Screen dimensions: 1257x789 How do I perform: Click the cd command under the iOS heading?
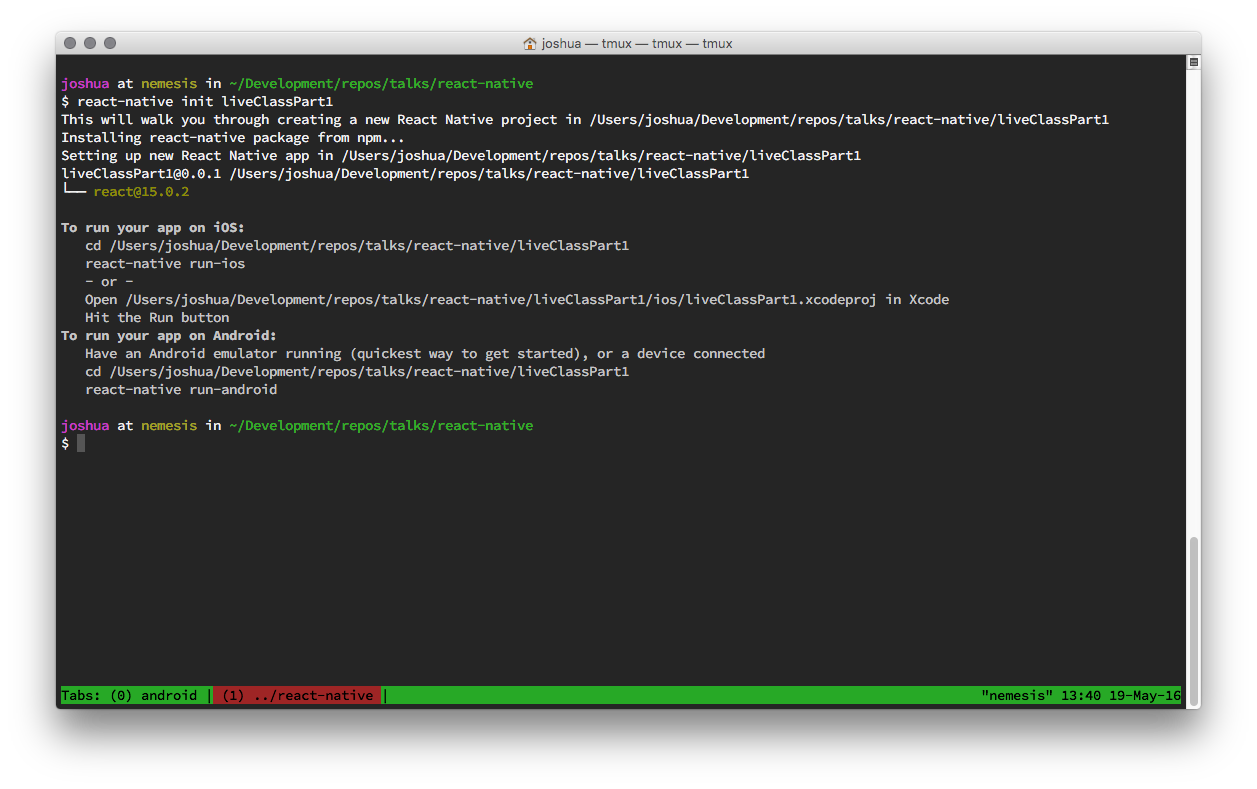(x=357, y=246)
